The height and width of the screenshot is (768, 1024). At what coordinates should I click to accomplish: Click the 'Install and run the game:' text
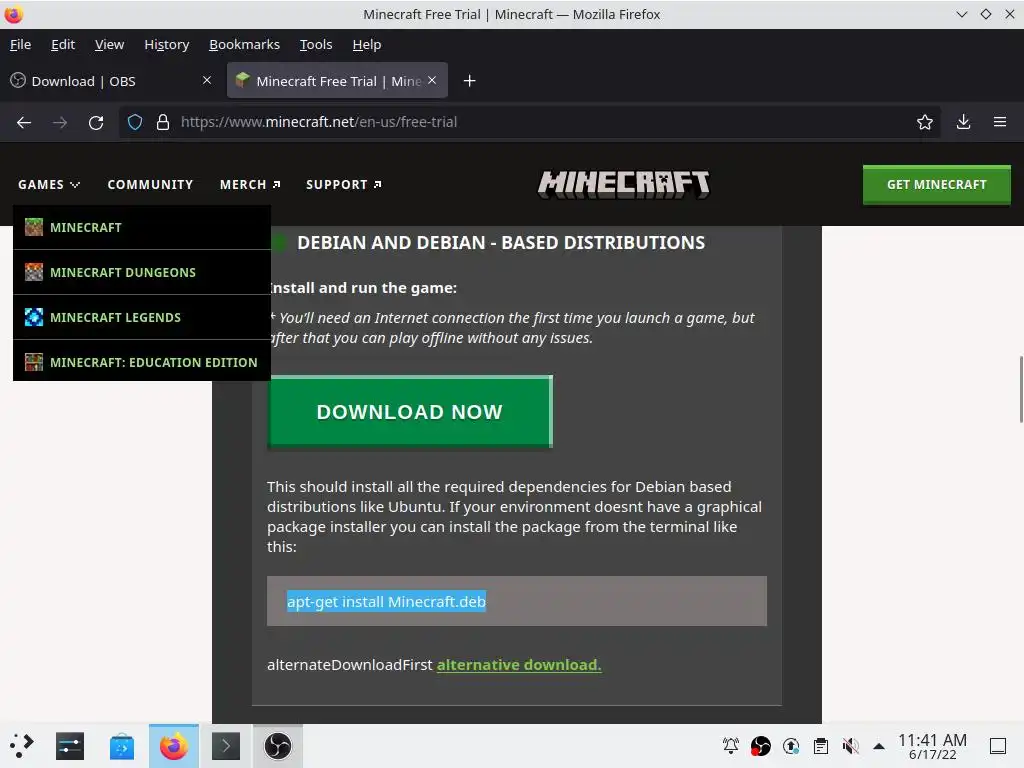coord(363,288)
